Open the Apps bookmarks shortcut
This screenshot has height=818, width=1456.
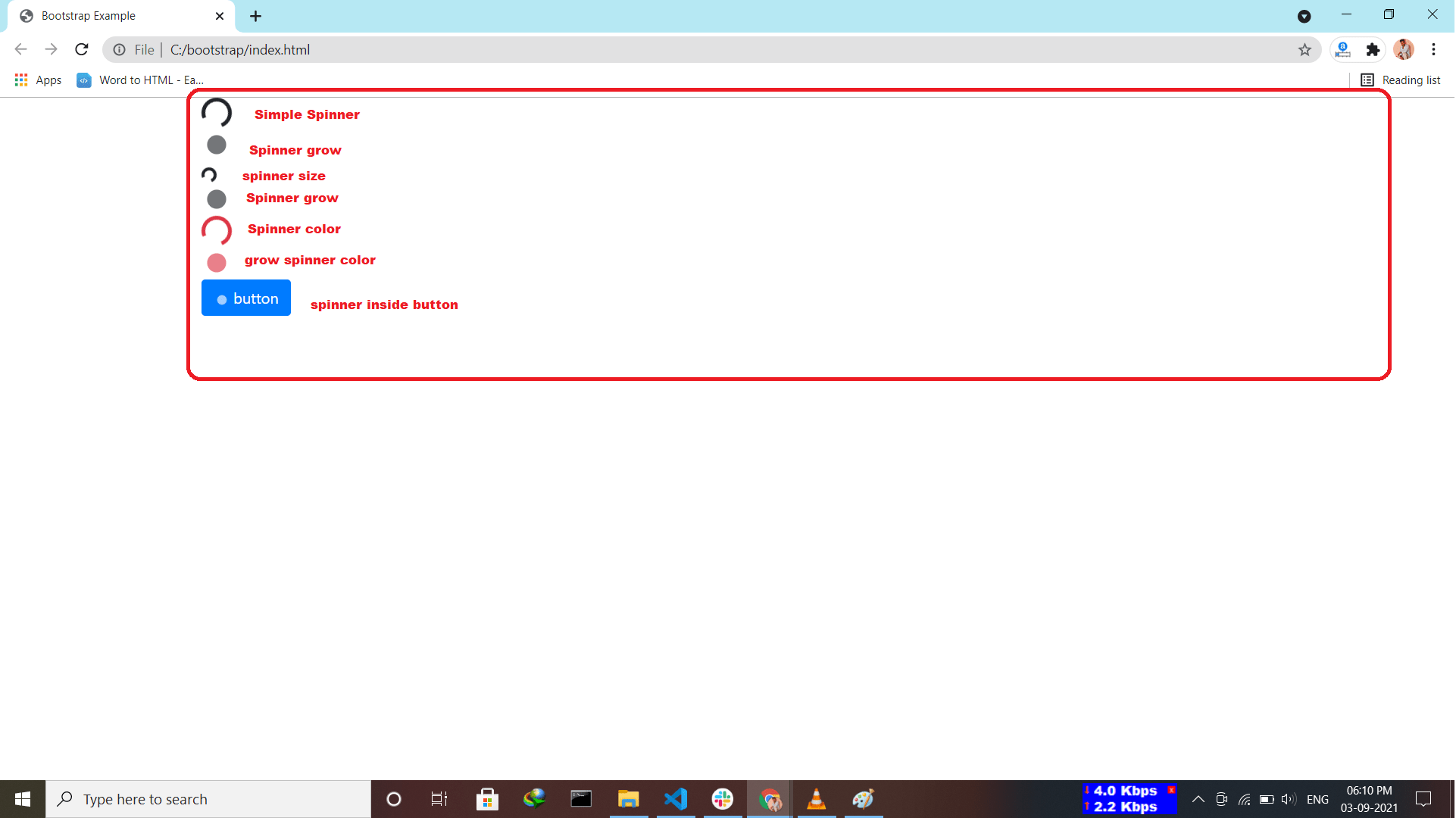pyautogui.click(x=38, y=80)
